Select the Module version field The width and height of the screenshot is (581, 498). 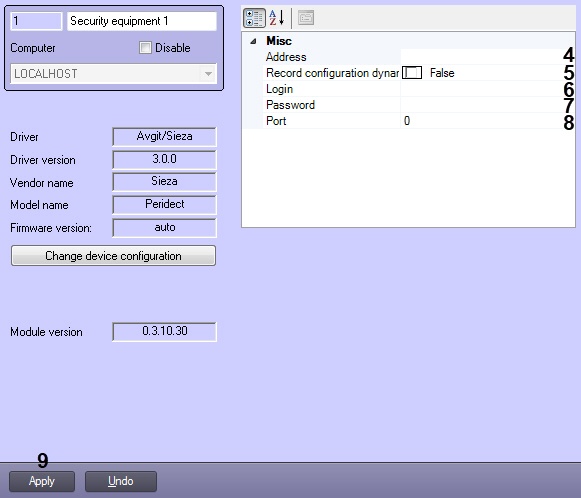[x=165, y=331]
